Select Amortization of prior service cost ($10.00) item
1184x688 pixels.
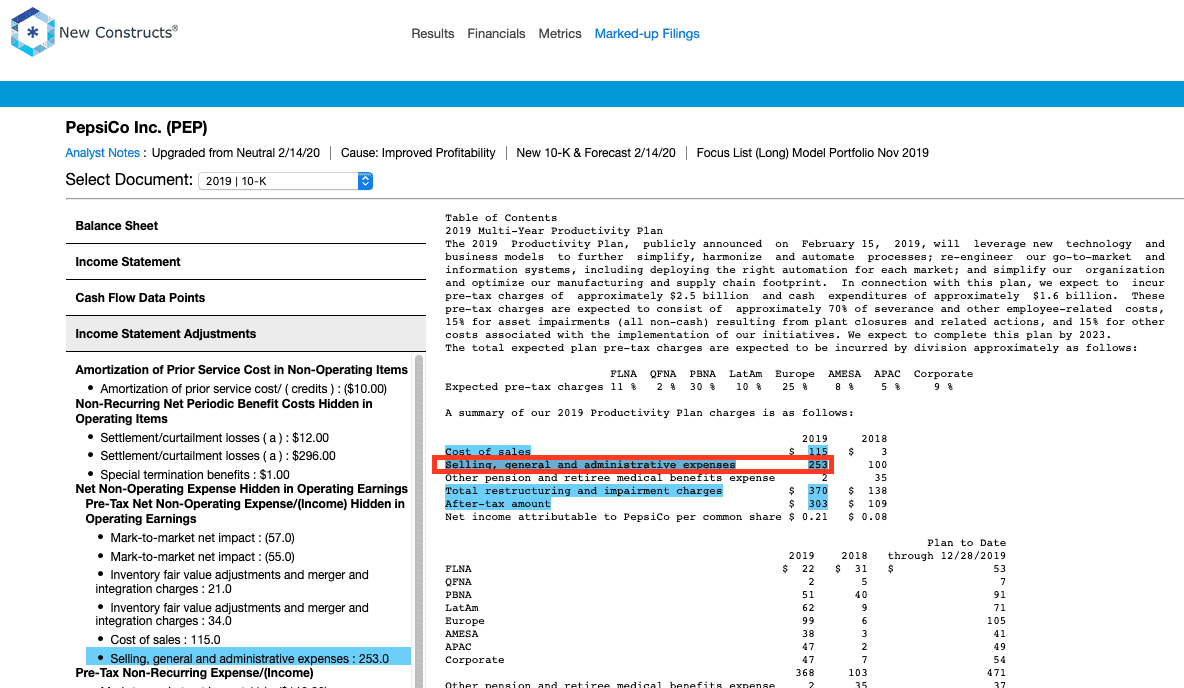pyautogui.click(x=243, y=389)
